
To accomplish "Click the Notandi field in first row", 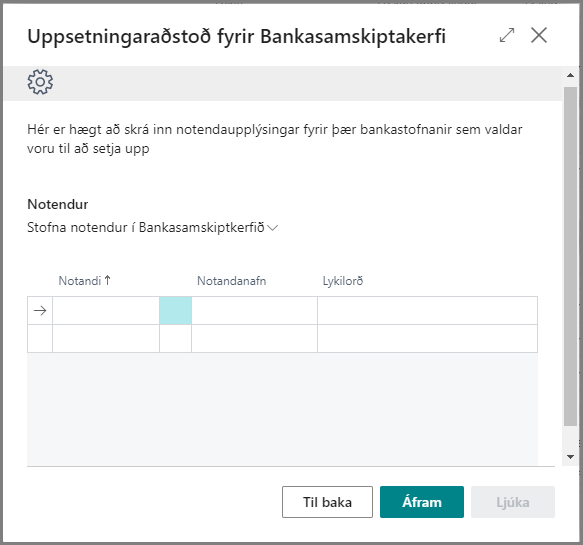I will (106, 310).
